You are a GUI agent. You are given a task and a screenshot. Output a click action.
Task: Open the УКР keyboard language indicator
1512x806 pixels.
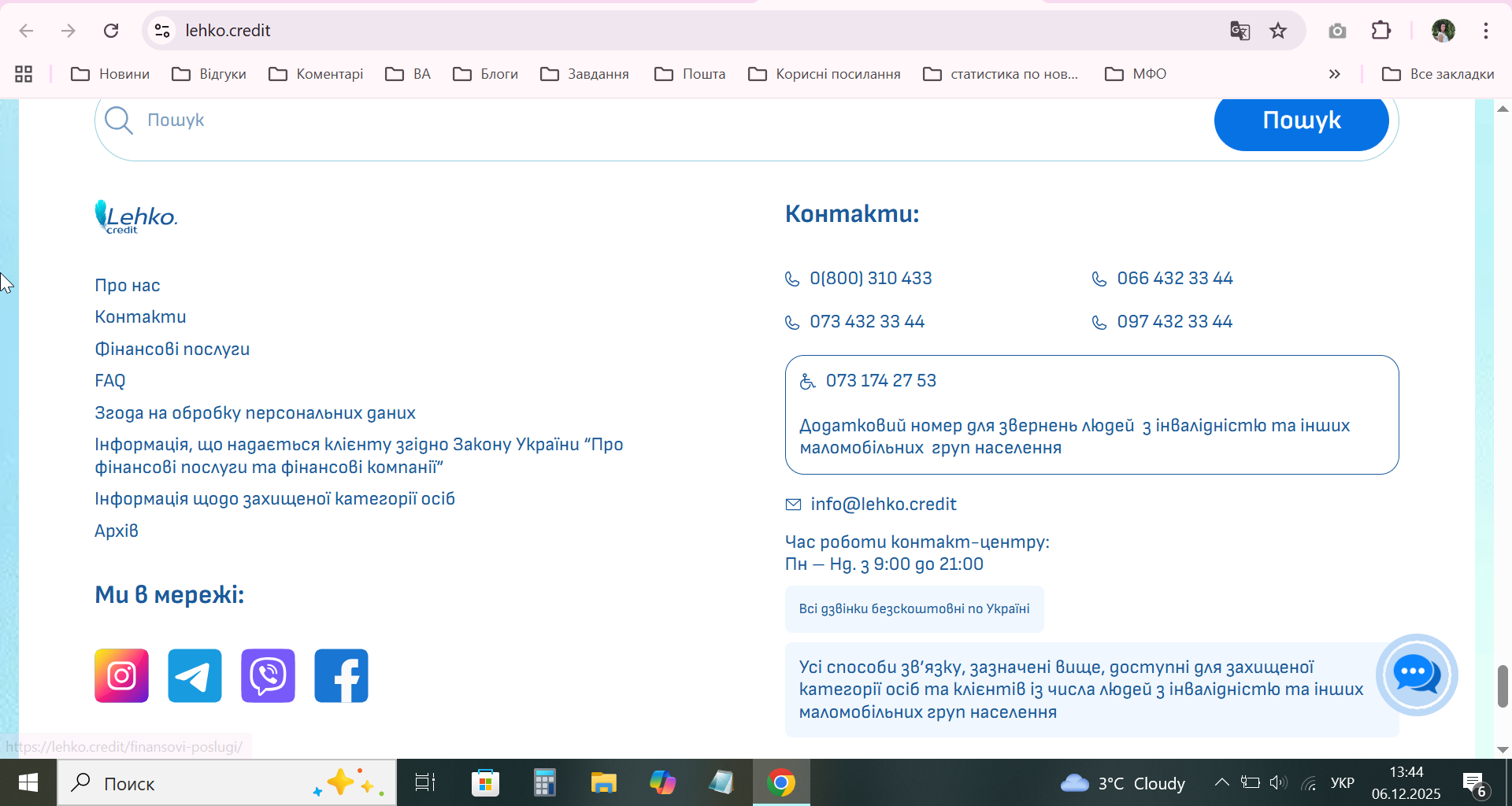[1343, 783]
